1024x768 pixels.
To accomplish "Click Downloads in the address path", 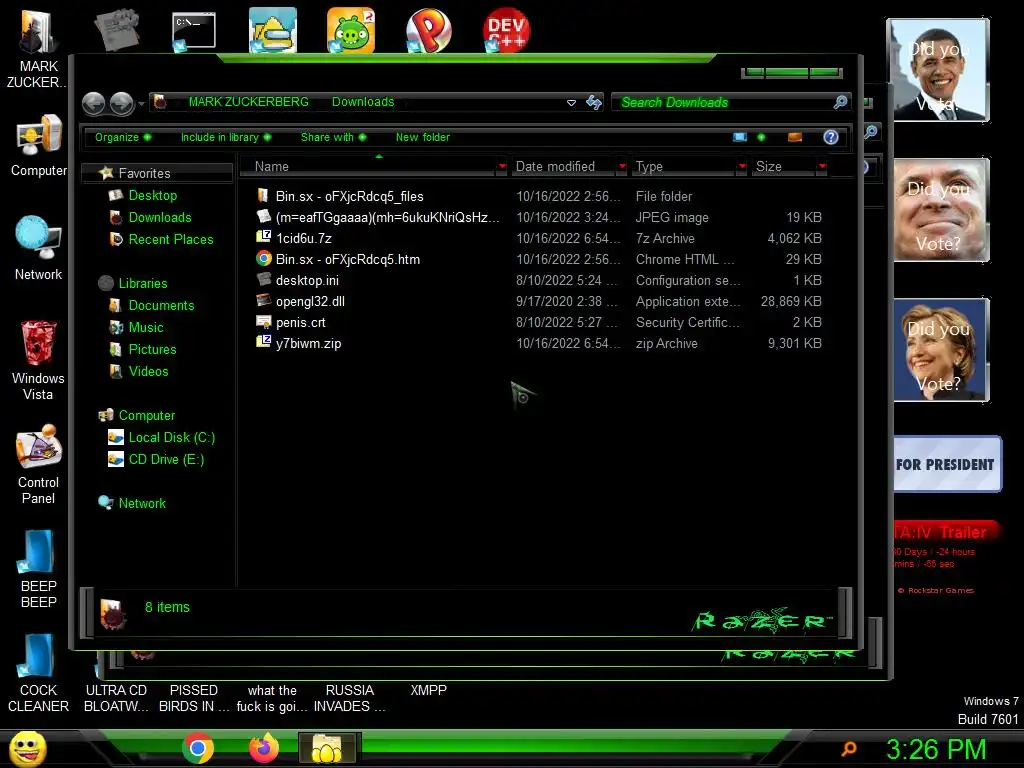I will (362, 102).
